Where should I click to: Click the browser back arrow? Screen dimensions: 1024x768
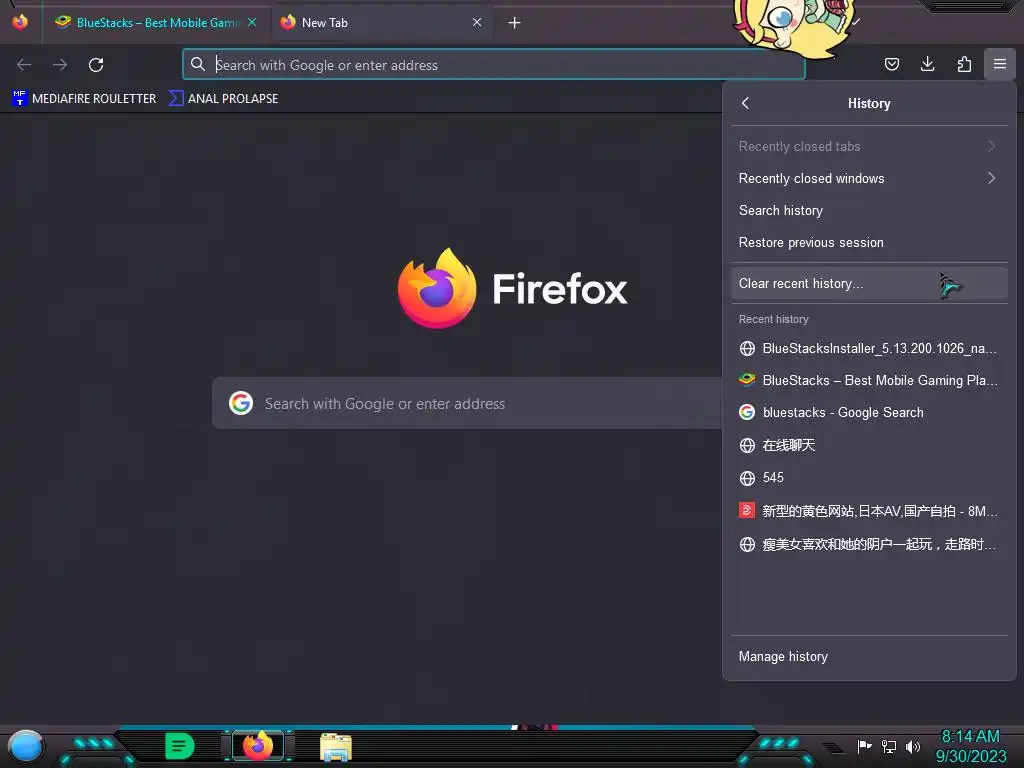point(24,65)
